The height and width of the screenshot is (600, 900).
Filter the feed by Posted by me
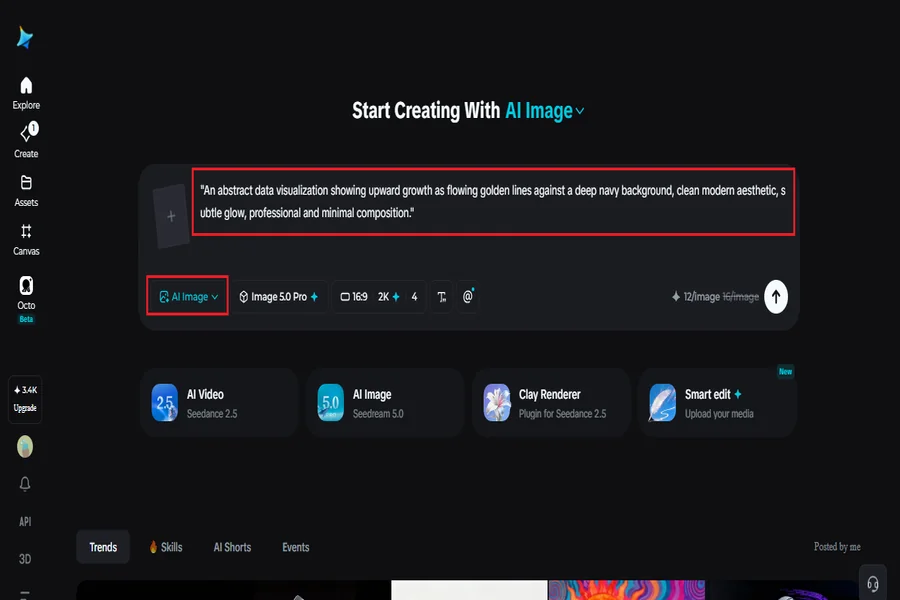pos(837,547)
